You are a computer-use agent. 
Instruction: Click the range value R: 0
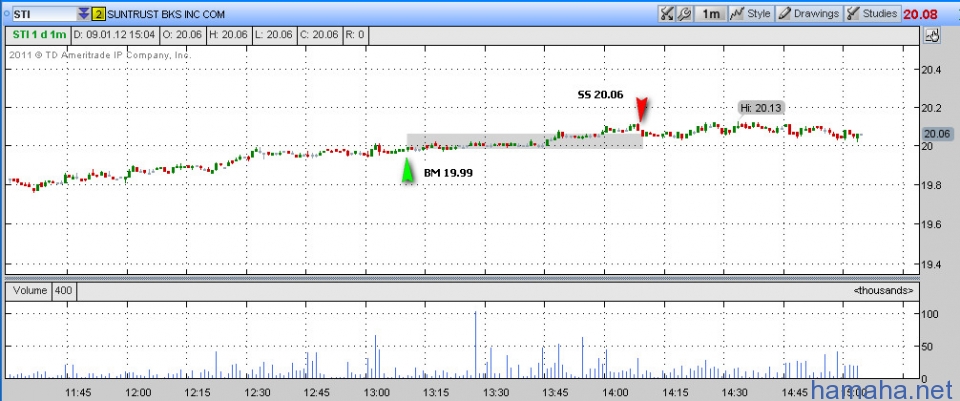[x=355, y=35]
